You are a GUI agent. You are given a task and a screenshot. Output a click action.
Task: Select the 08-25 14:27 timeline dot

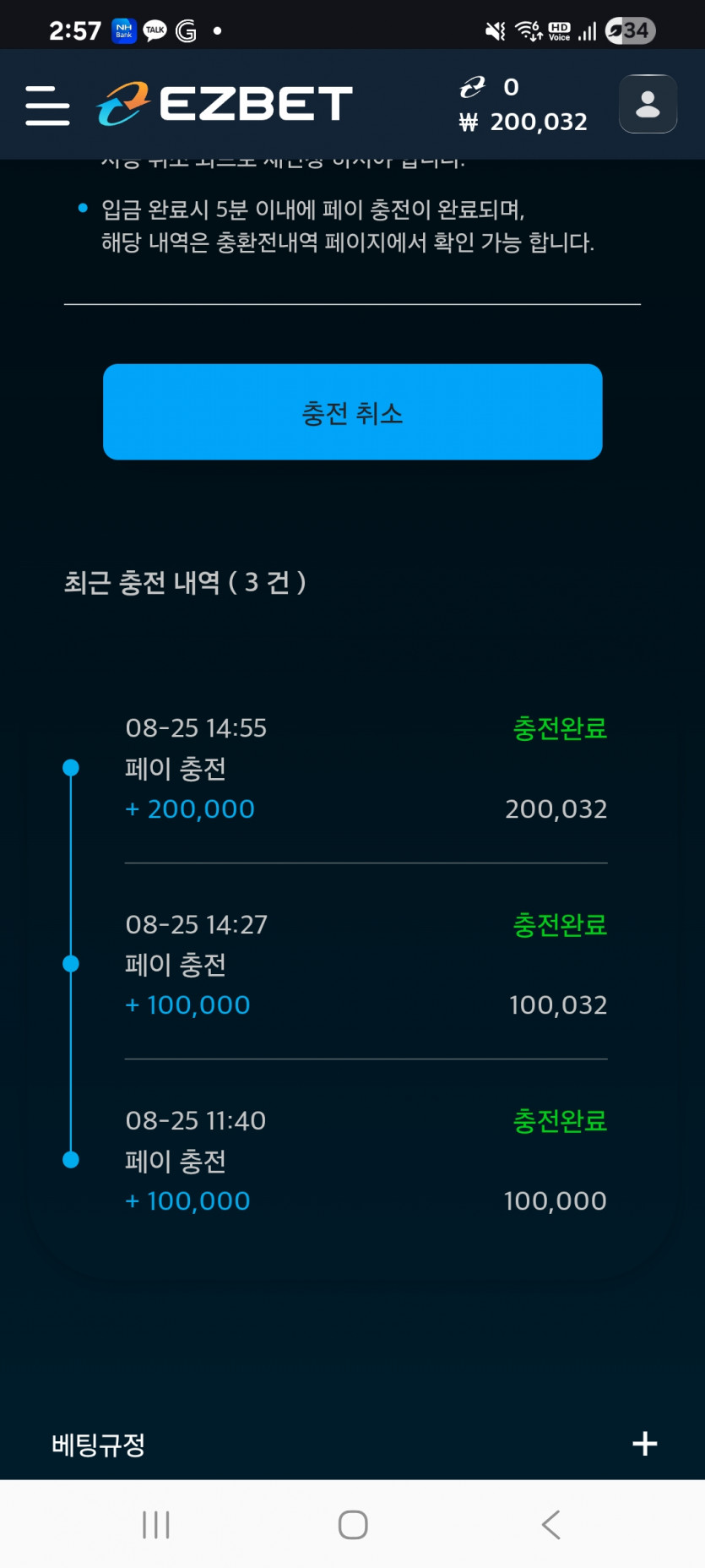pos(71,964)
